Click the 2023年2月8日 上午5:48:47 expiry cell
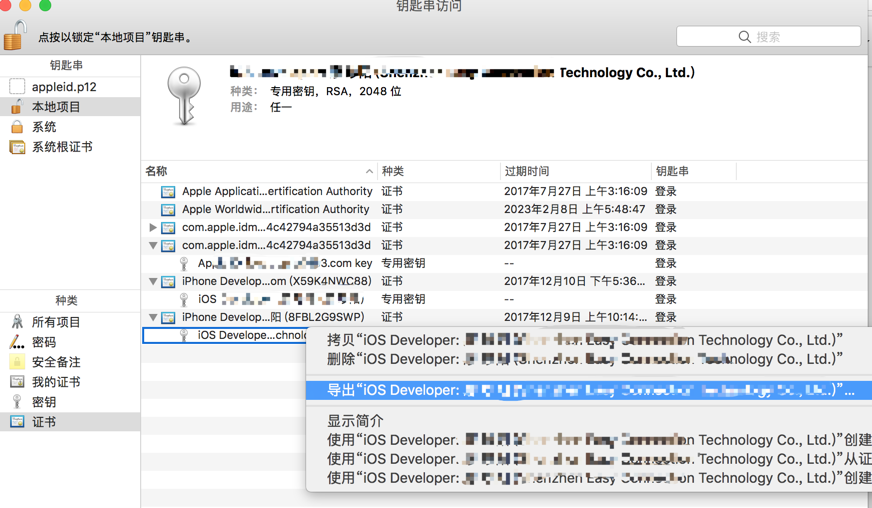Image resolution: width=872 pixels, height=508 pixels. [x=574, y=209]
